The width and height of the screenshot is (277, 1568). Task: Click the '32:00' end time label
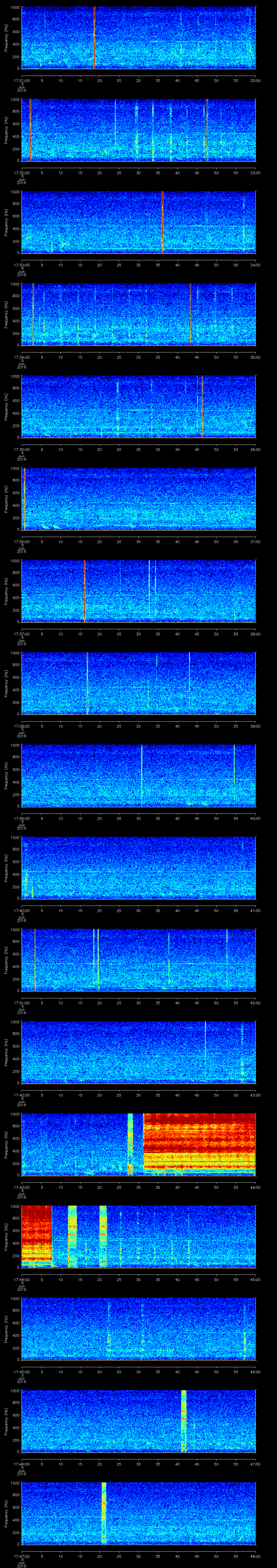(255, 80)
